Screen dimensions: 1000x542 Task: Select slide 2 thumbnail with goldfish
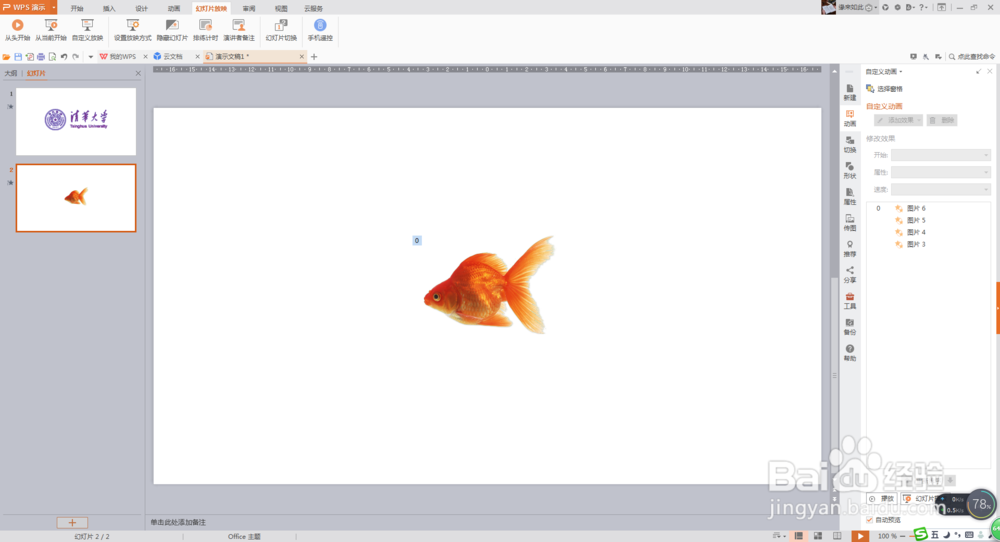76,198
